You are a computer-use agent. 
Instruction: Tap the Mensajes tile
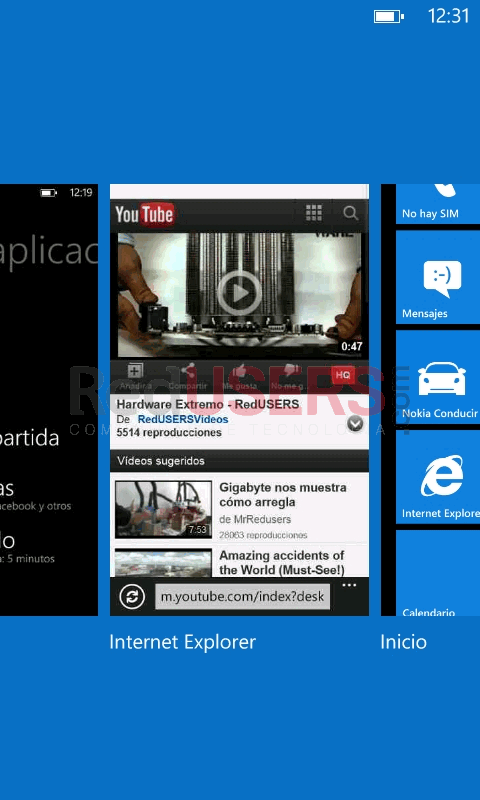point(438,277)
